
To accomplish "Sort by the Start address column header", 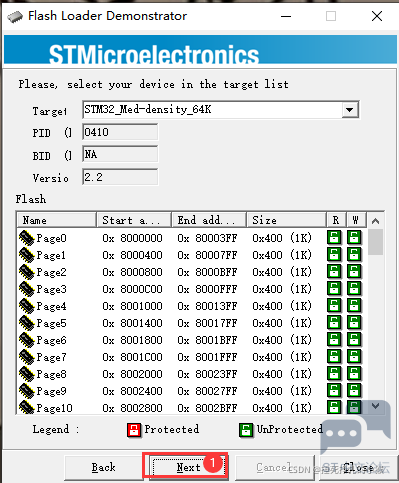I will [134, 220].
